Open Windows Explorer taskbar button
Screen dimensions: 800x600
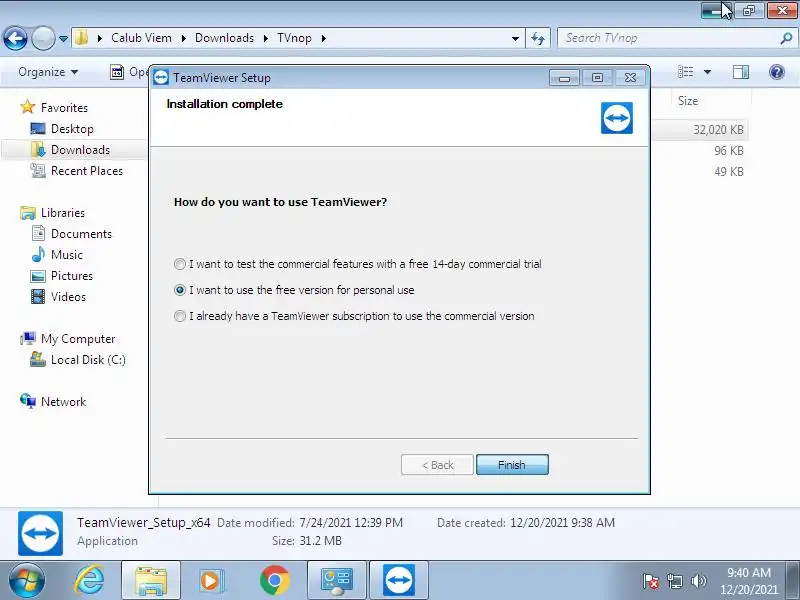click(x=151, y=580)
